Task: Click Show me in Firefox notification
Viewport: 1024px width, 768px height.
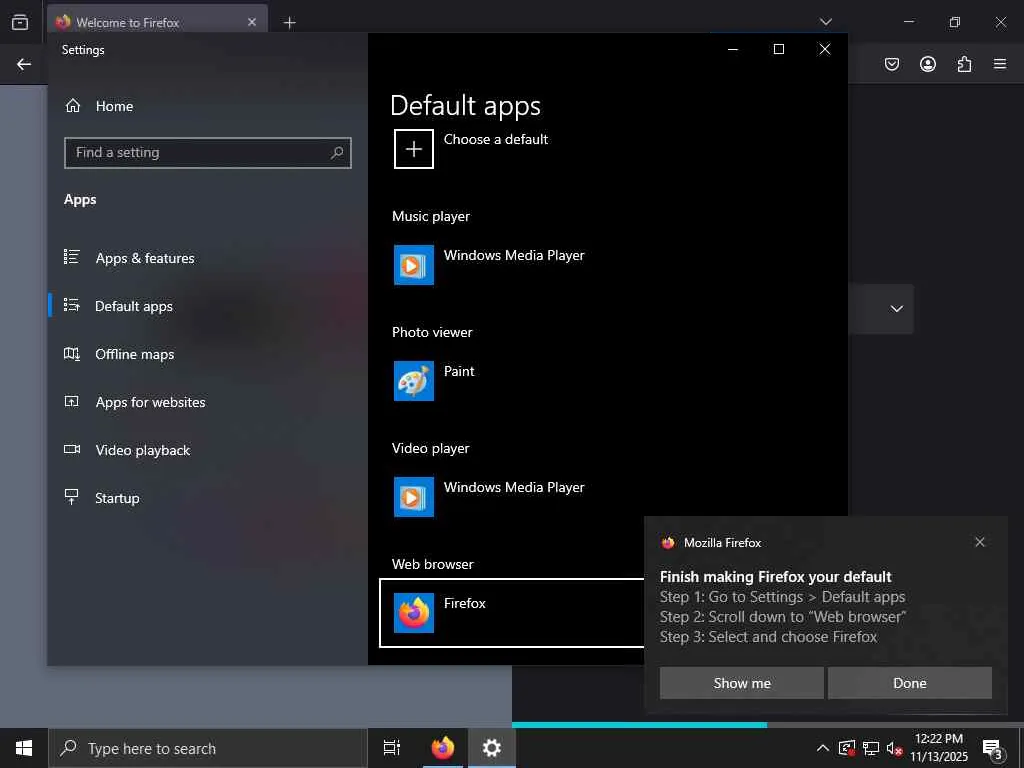Action: click(741, 683)
